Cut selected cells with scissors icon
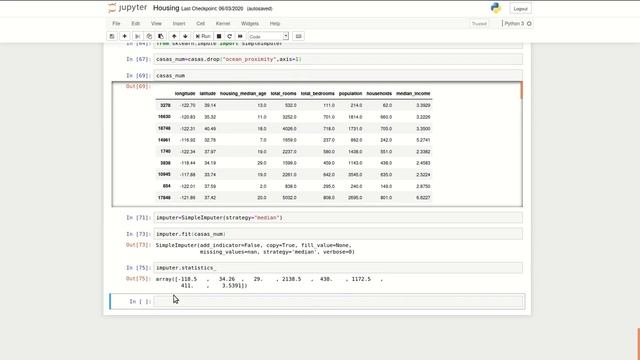The height and width of the screenshot is (360, 640). pyautogui.click(x=138, y=36)
